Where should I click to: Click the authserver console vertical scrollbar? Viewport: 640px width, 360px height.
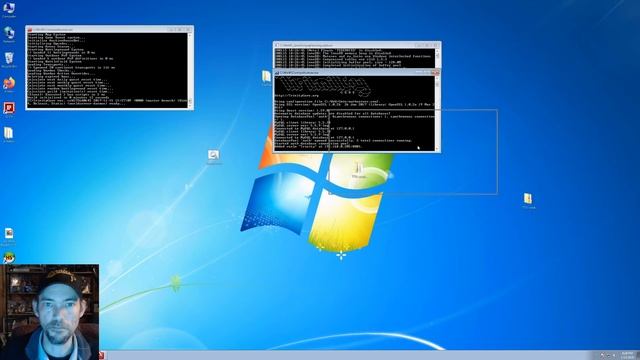438,113
